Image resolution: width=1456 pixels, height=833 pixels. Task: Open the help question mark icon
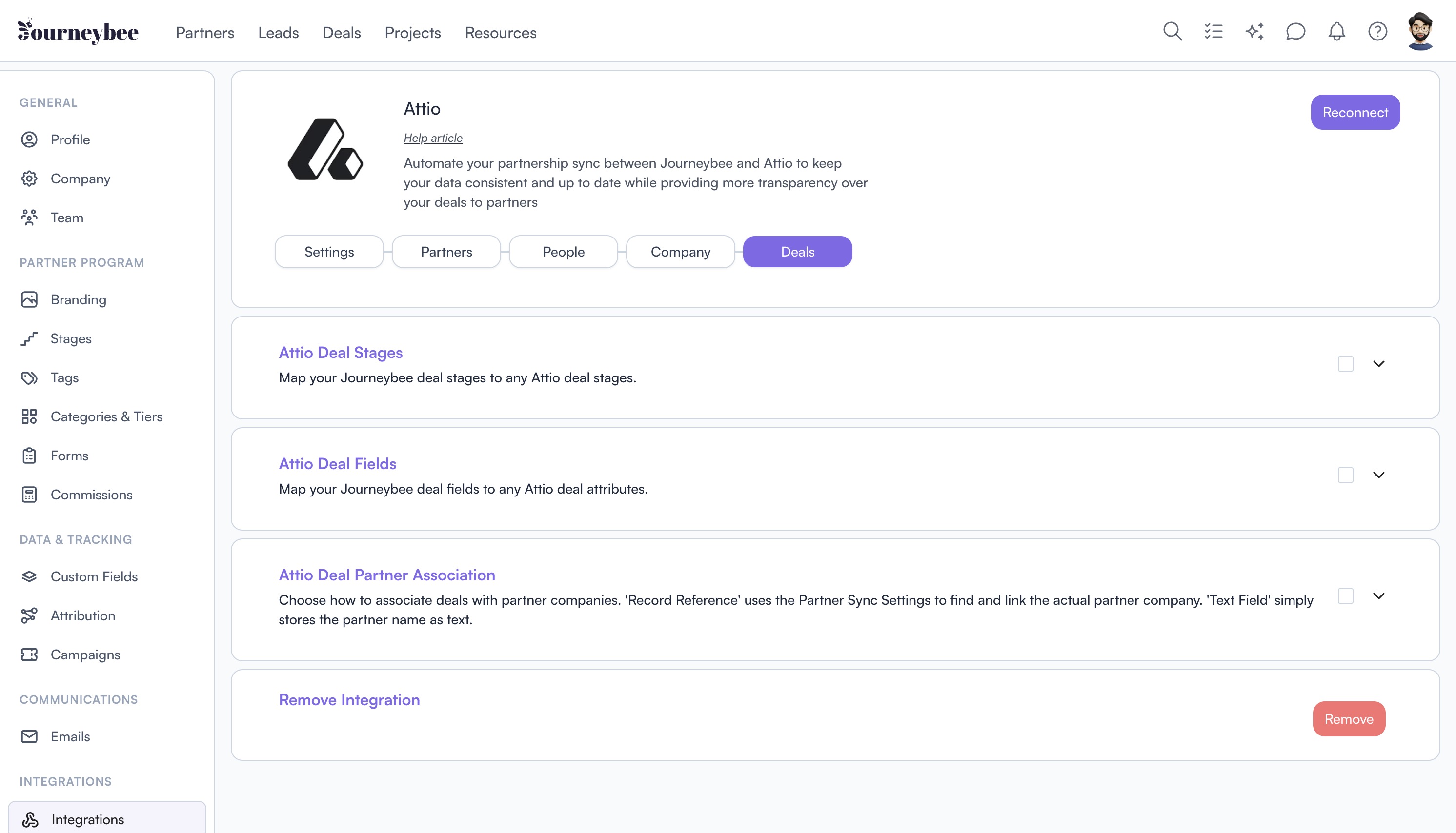coord(1377,32)
